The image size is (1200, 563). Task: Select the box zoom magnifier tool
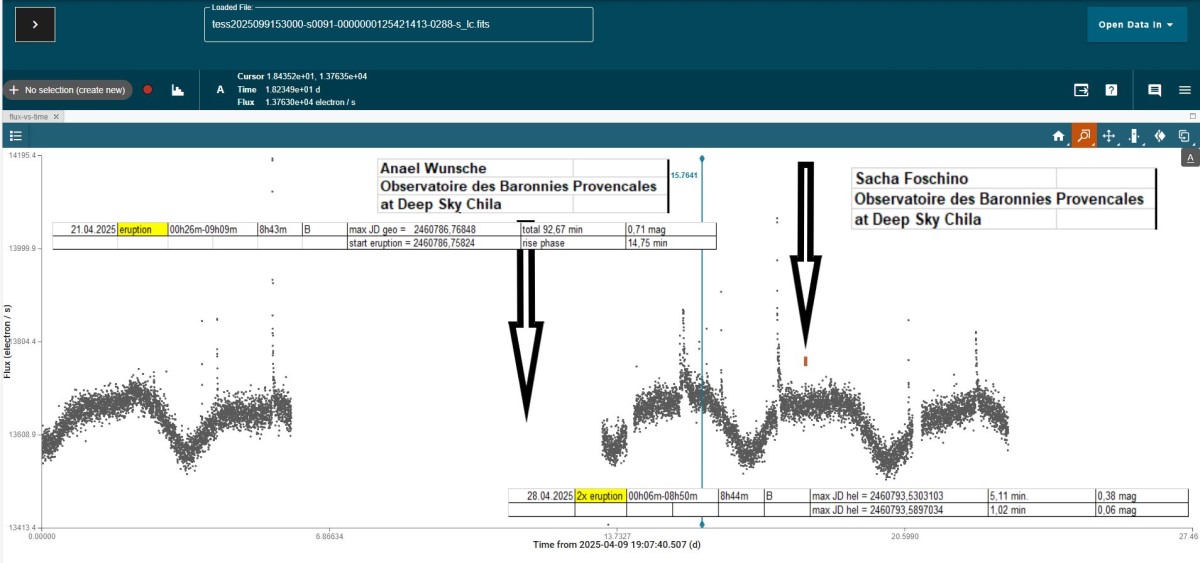pyautogui.click(x=1083, y=136)
